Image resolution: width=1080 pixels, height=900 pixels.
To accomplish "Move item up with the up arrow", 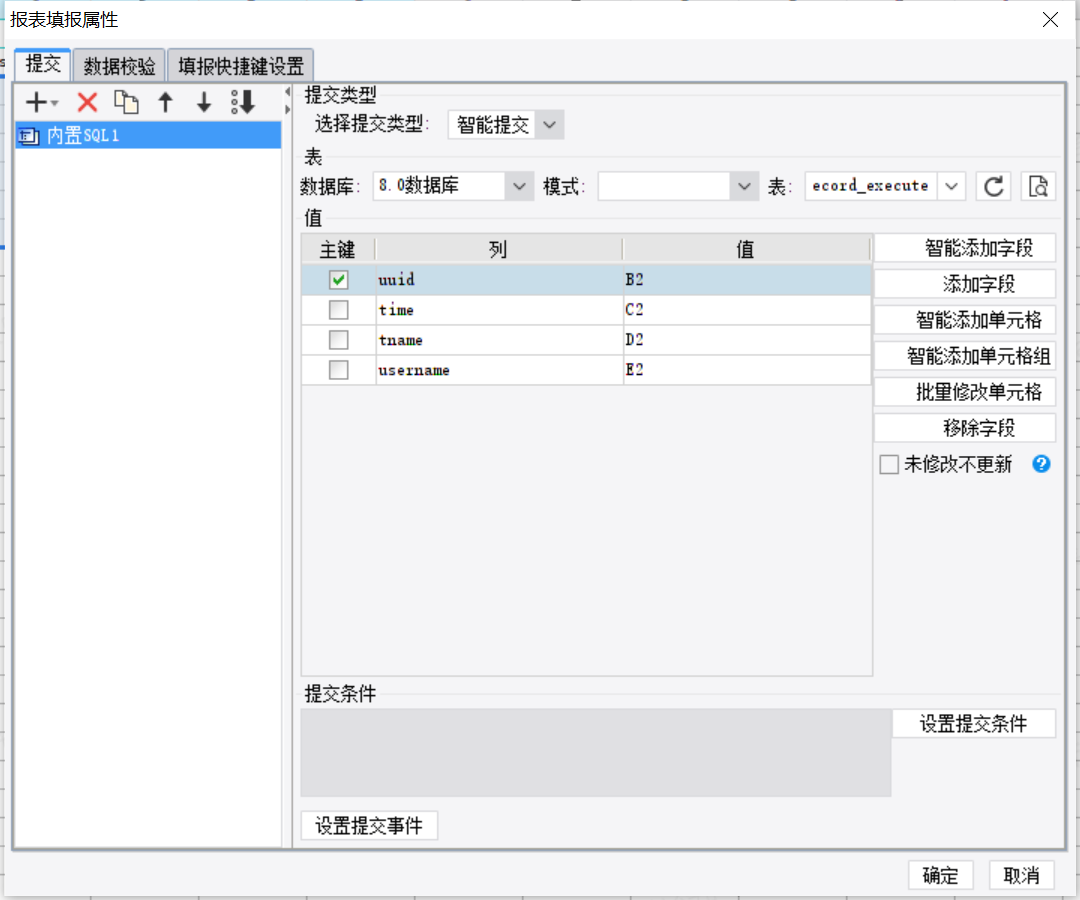I will point(165,102).
